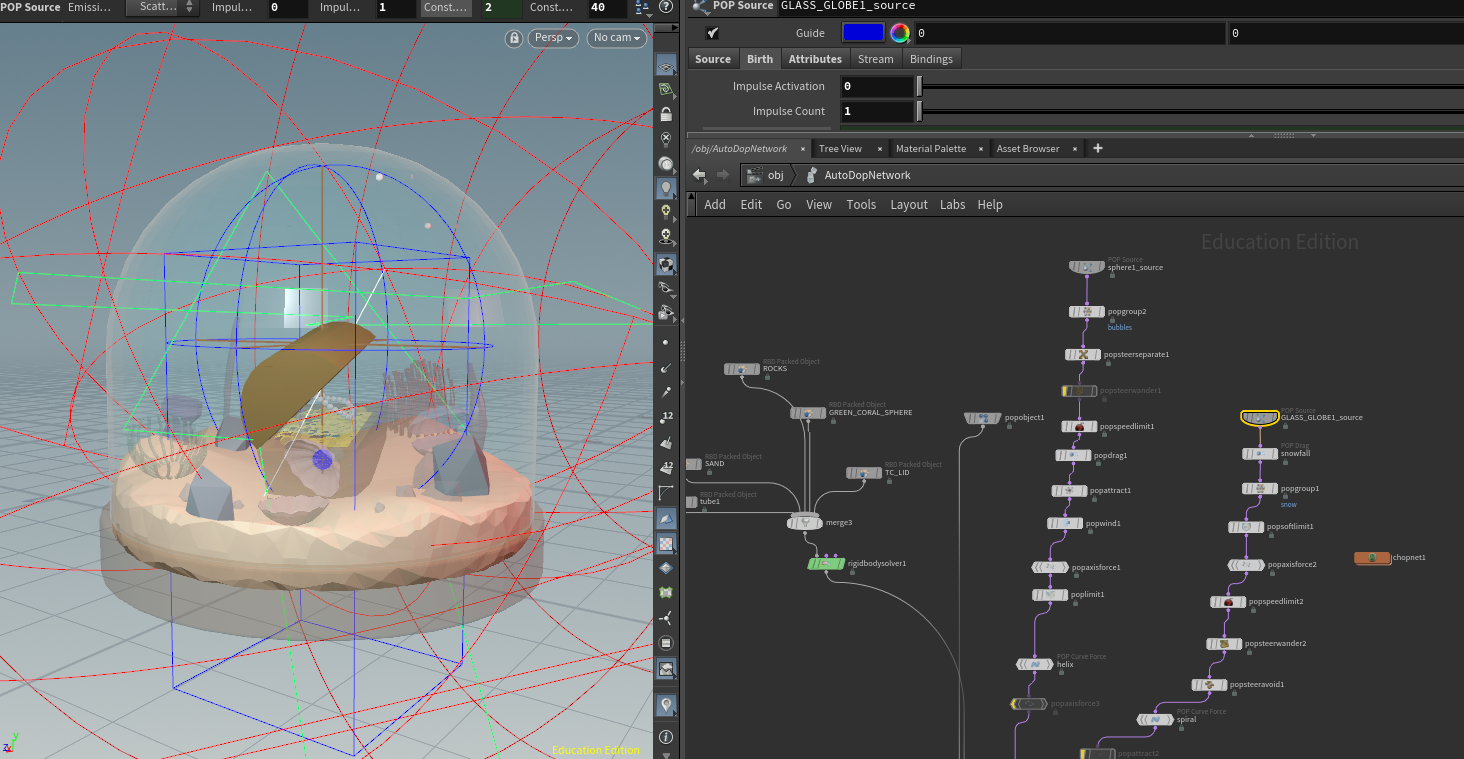Open the Add menu in network editor
This screenshot has width=1464, height=759.
coord(715,205)
